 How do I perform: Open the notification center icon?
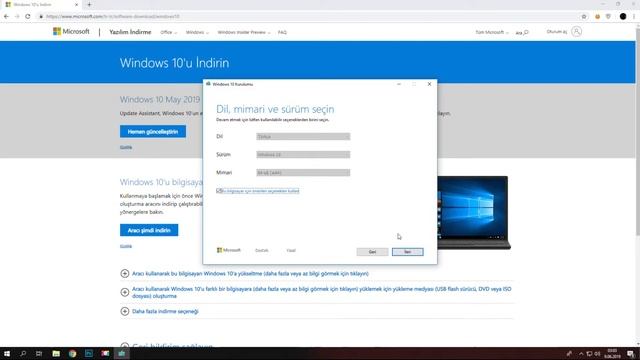coord(631,353)
